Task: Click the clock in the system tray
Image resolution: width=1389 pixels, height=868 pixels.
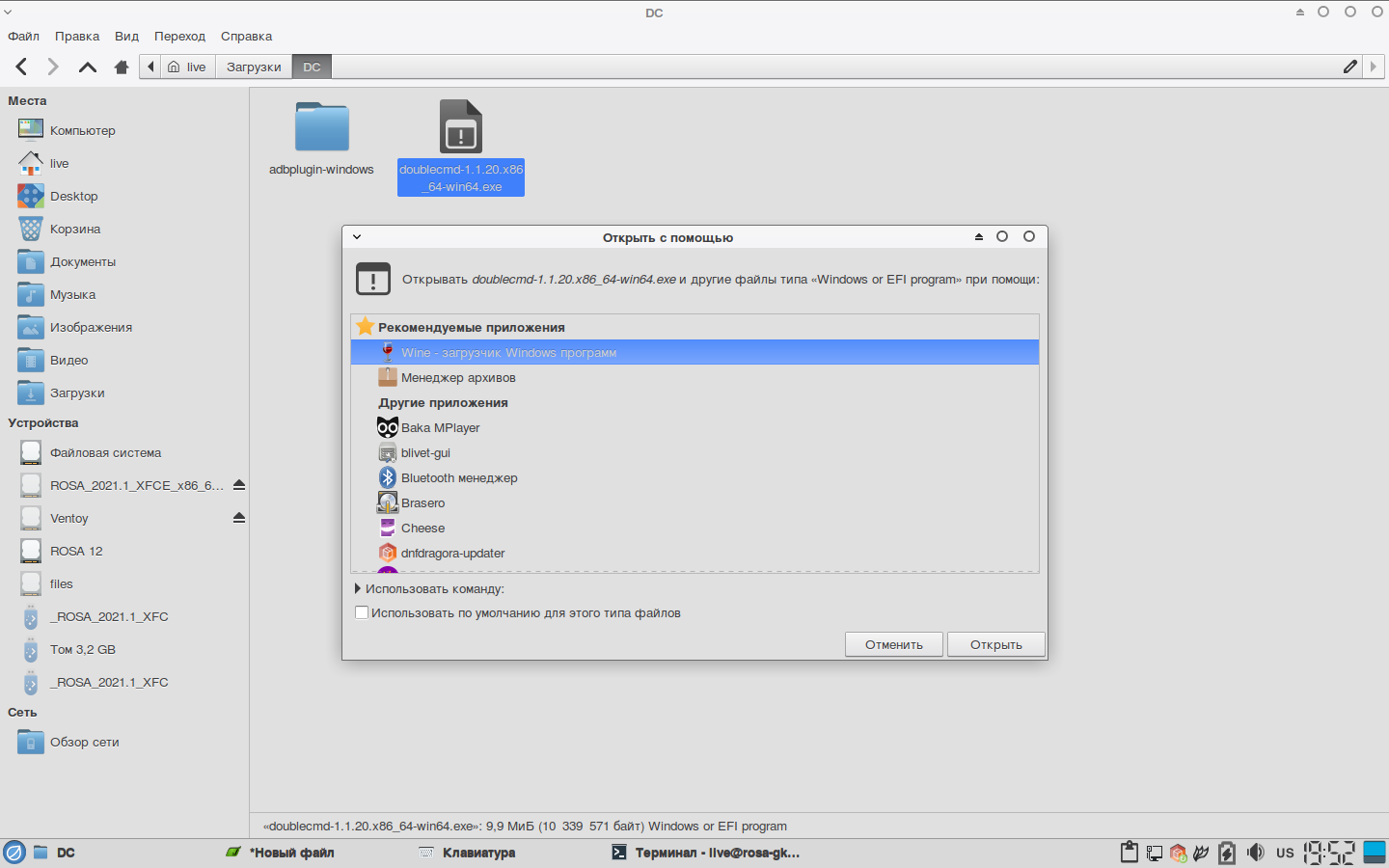Action: tap(1329, 853)
